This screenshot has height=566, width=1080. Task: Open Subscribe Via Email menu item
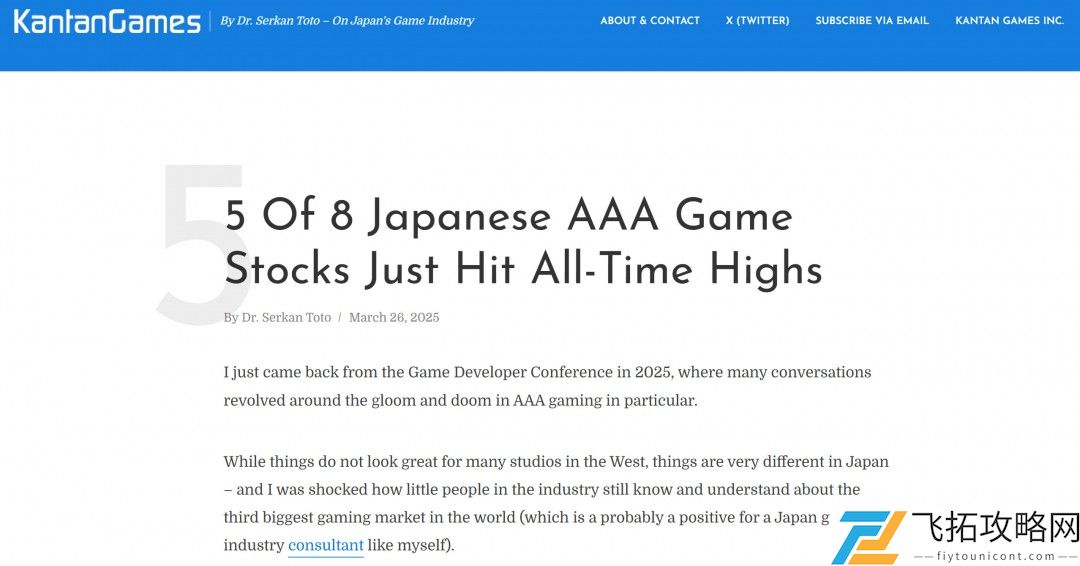click(x=872, y=21)
